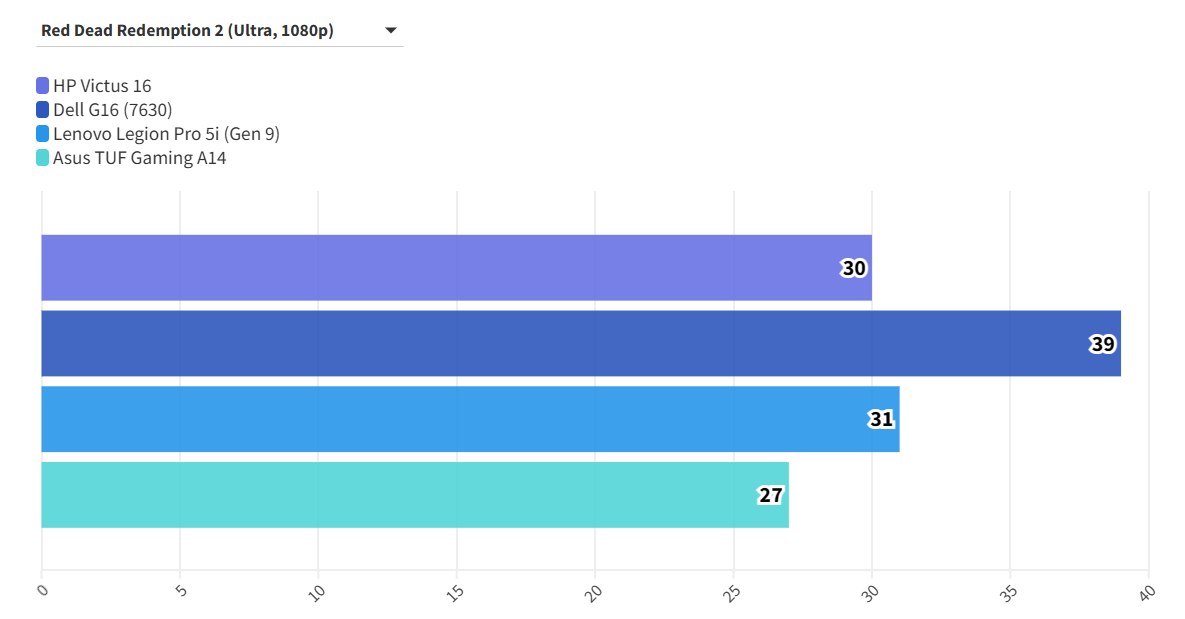Image resolution: width=1185 pixels, height=619 pixels.
Task: Click the Lenovo Legion Pro 5i legend swatch
Action: (43, 134)
